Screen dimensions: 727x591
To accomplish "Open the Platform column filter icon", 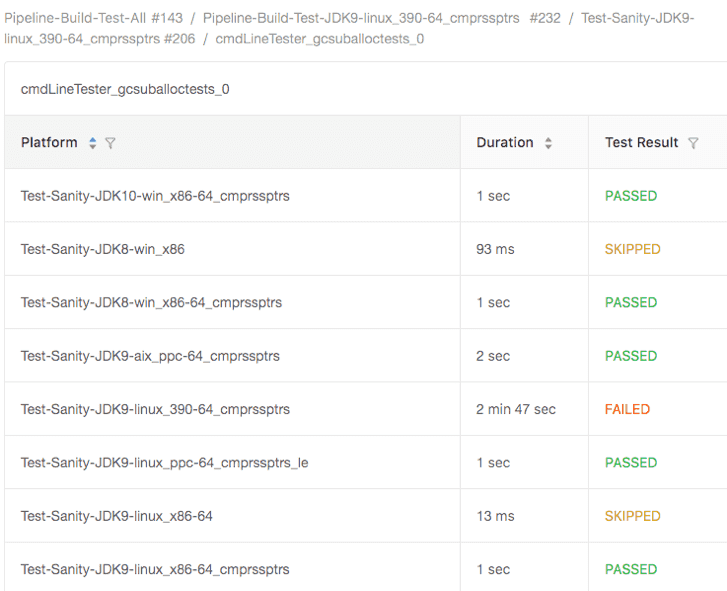I will [110, 143].
